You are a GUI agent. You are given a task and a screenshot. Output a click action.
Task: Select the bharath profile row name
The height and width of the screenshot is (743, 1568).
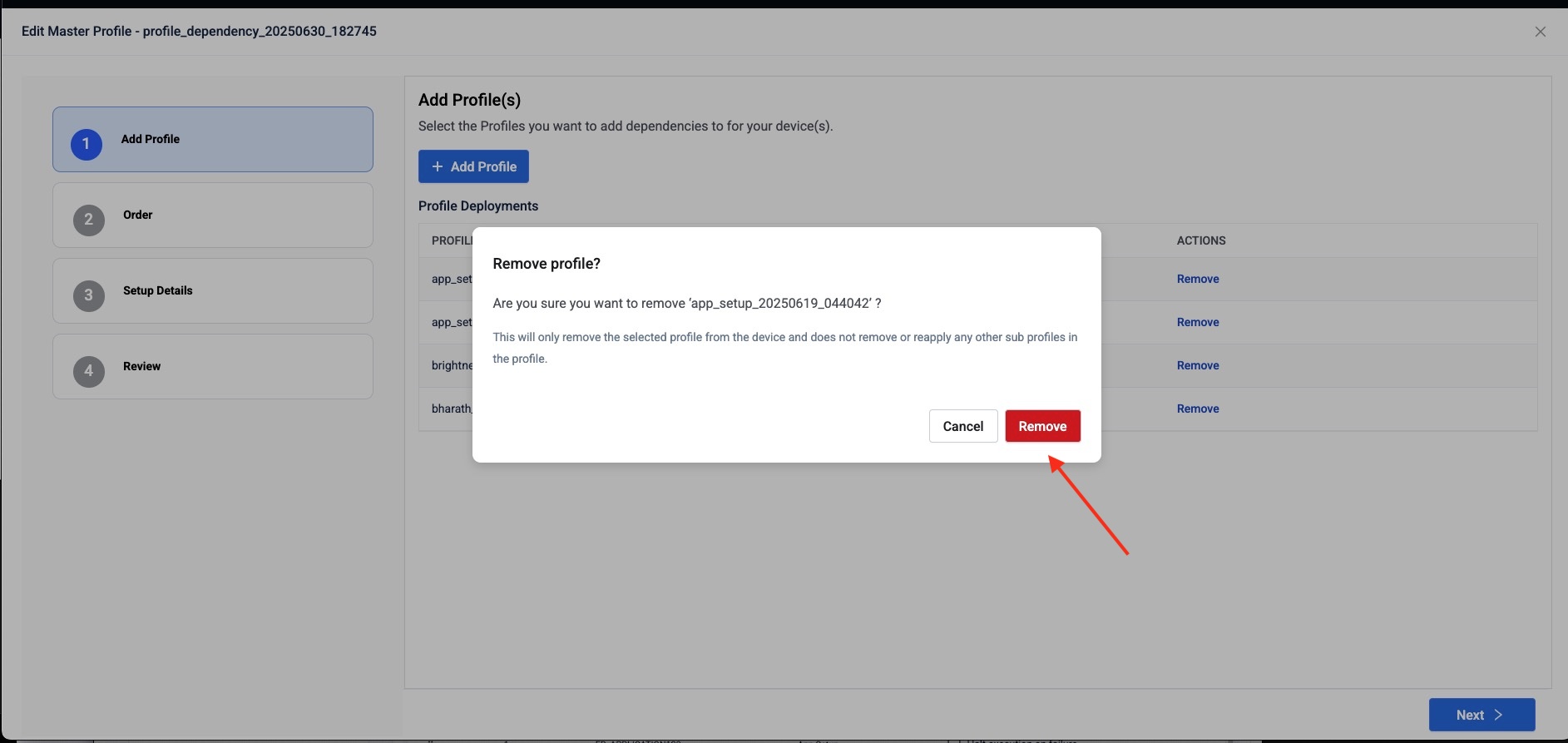[452, 409]
